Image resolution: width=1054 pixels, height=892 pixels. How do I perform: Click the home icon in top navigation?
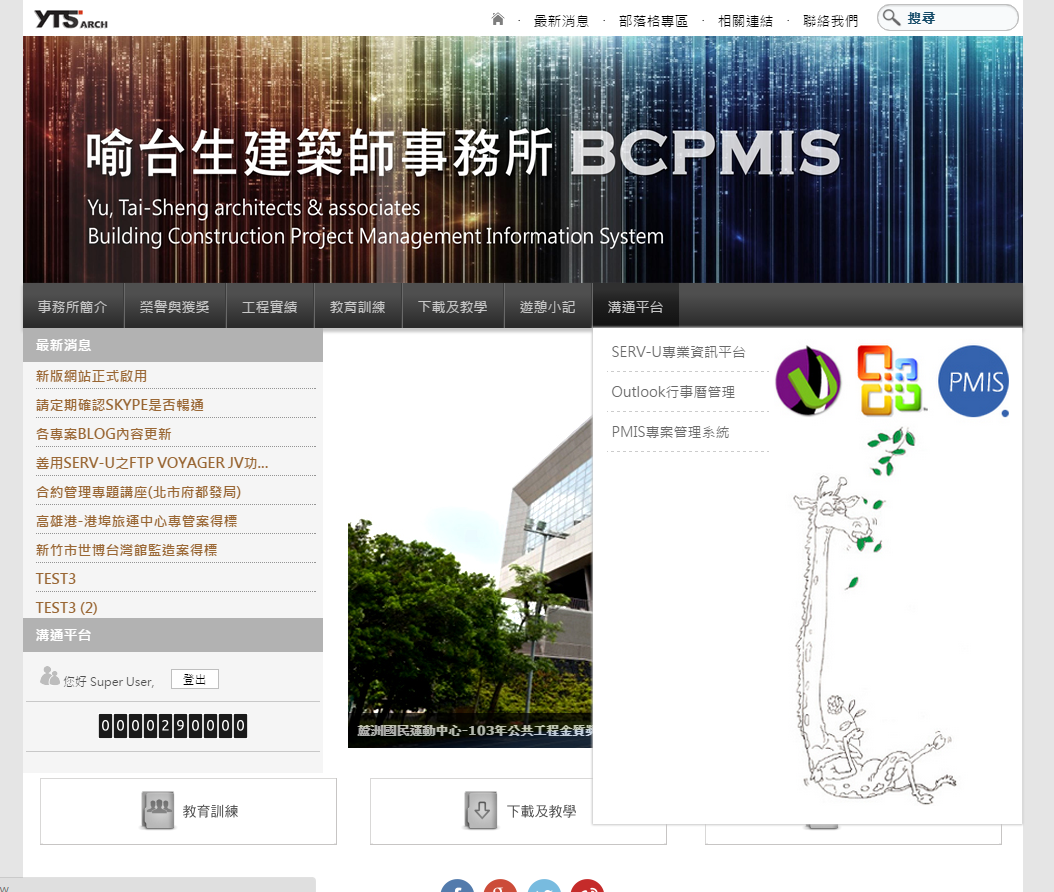coord(498,19)
